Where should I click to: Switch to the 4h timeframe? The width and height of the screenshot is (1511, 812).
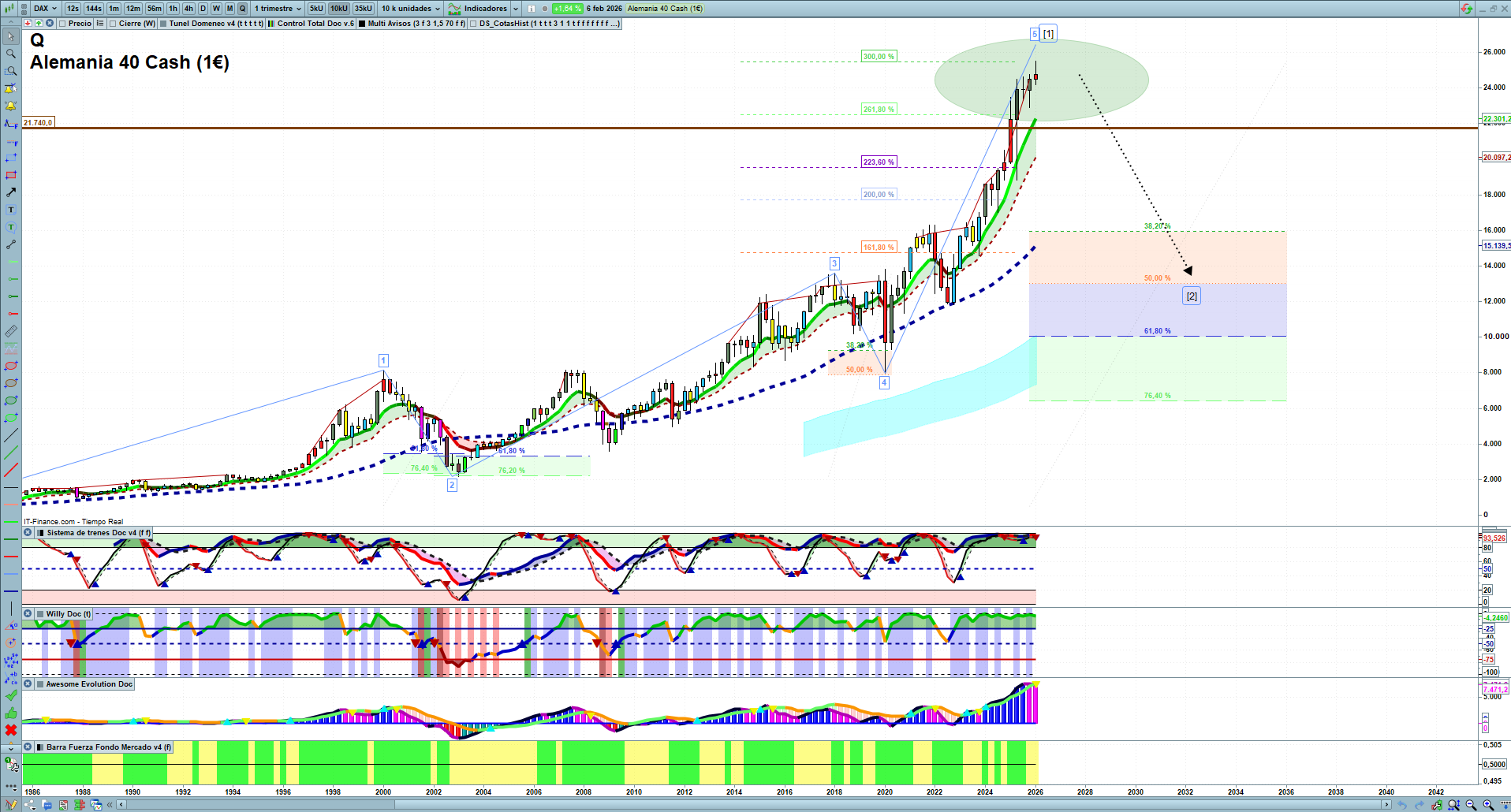188,9
